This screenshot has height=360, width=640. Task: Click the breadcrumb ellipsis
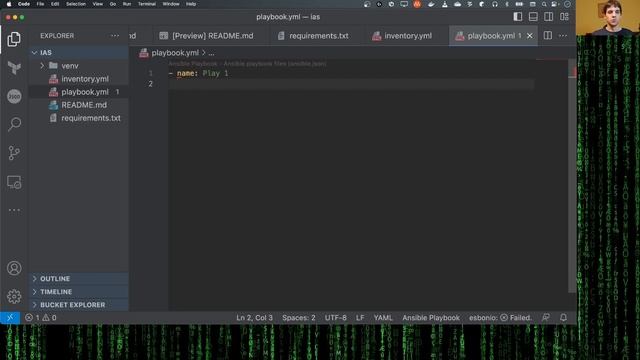click(x=211, y=53)
